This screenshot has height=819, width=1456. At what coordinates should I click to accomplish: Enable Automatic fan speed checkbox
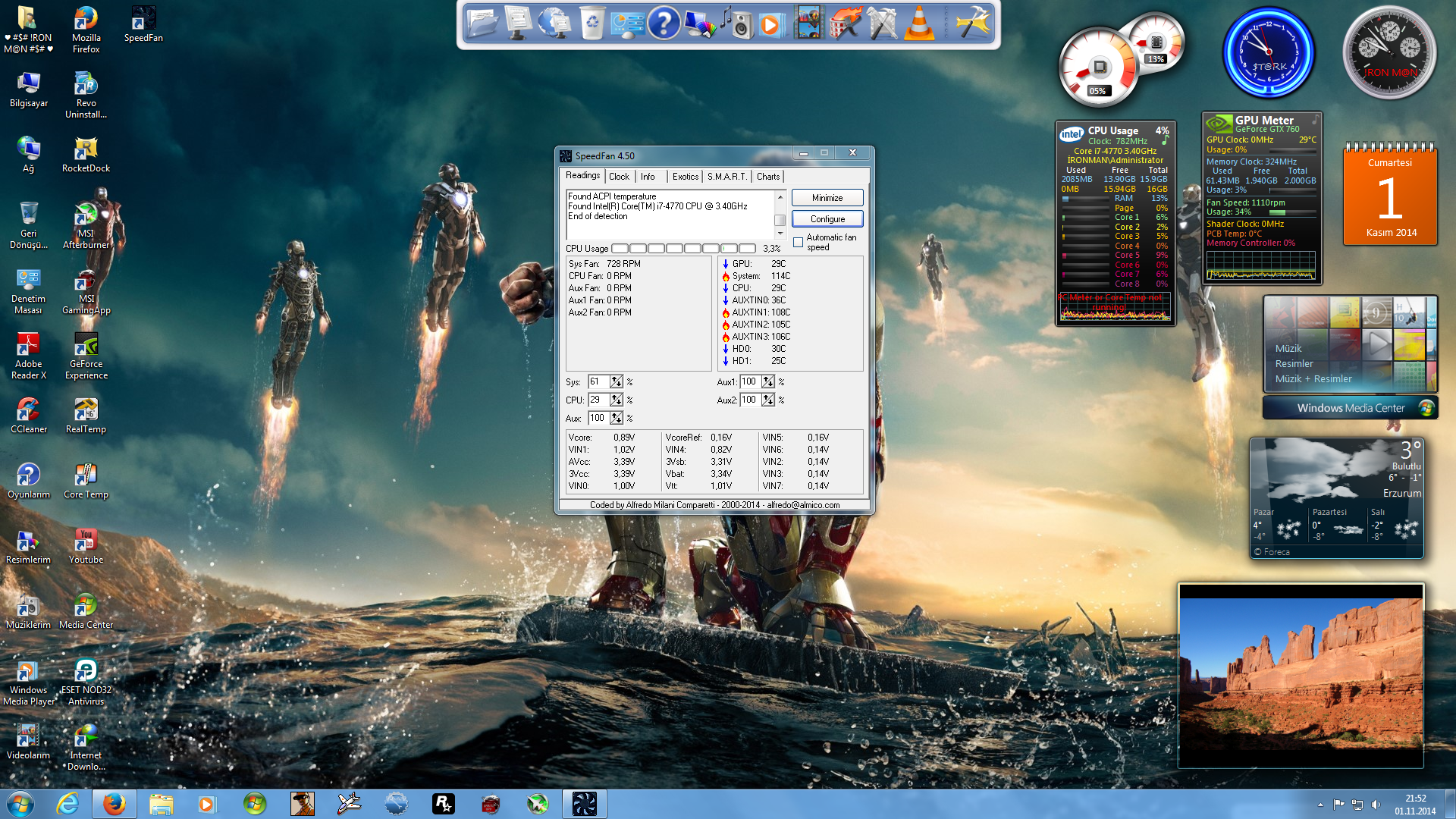798,243
